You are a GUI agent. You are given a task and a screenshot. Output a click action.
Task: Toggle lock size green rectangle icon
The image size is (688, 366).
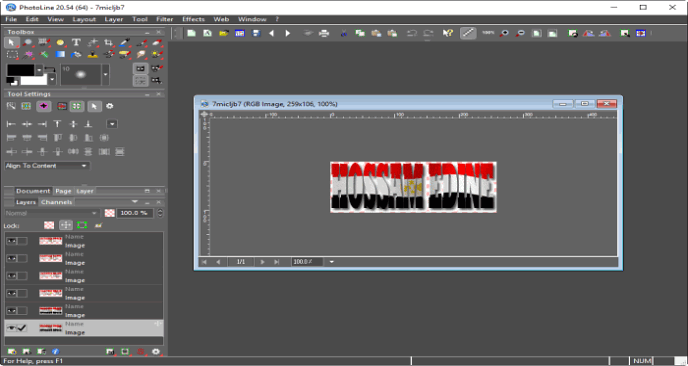tap(82, 225)
